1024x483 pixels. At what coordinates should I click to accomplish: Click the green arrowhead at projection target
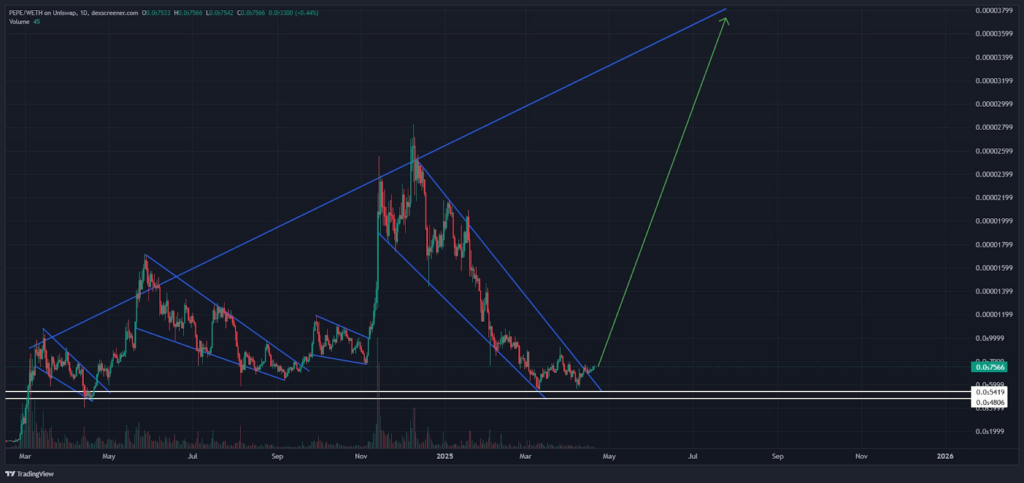[x=724, y=20]
